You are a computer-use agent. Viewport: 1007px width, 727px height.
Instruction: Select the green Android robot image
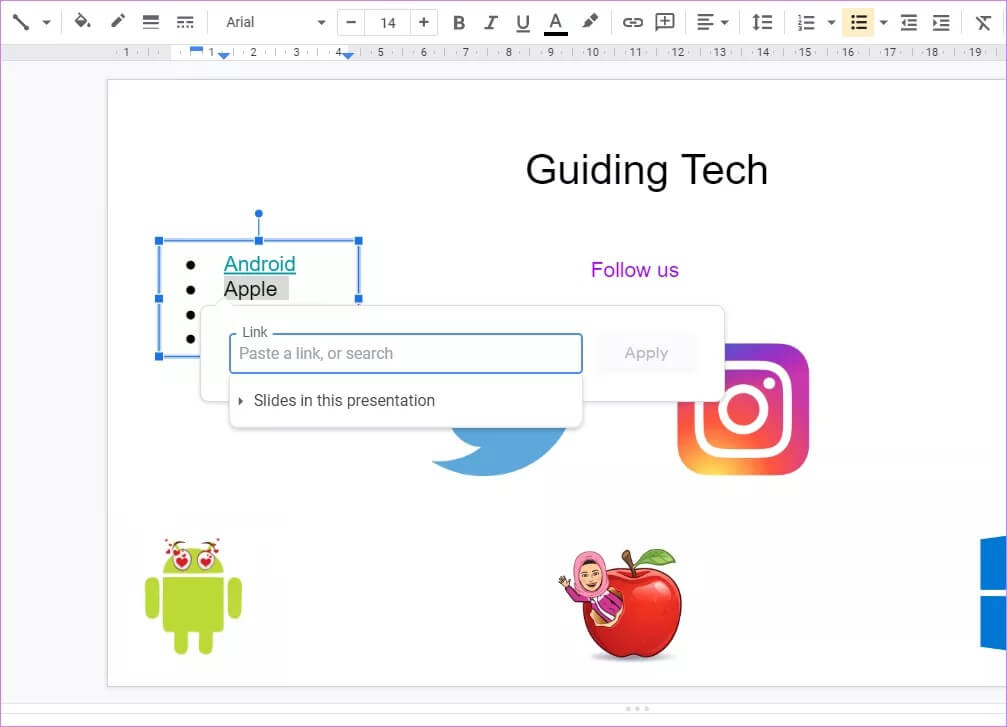point(193,597)
